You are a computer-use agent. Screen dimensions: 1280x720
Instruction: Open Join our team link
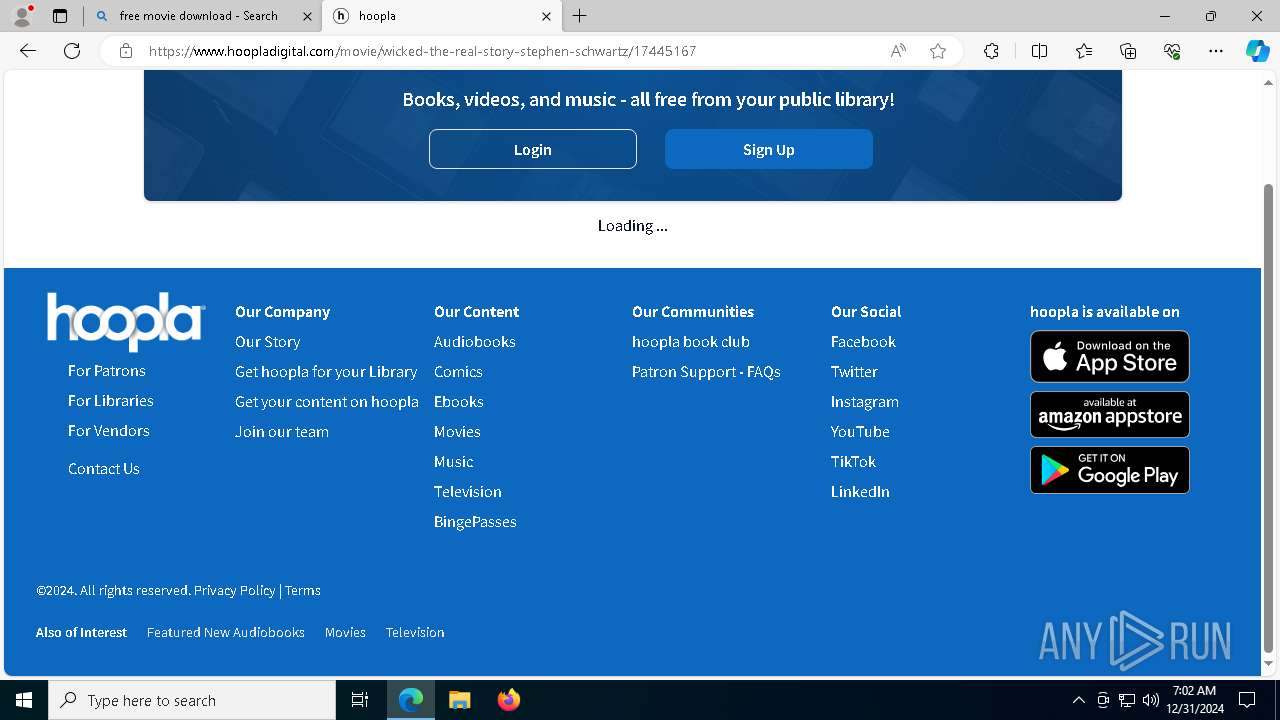(282, 431)
